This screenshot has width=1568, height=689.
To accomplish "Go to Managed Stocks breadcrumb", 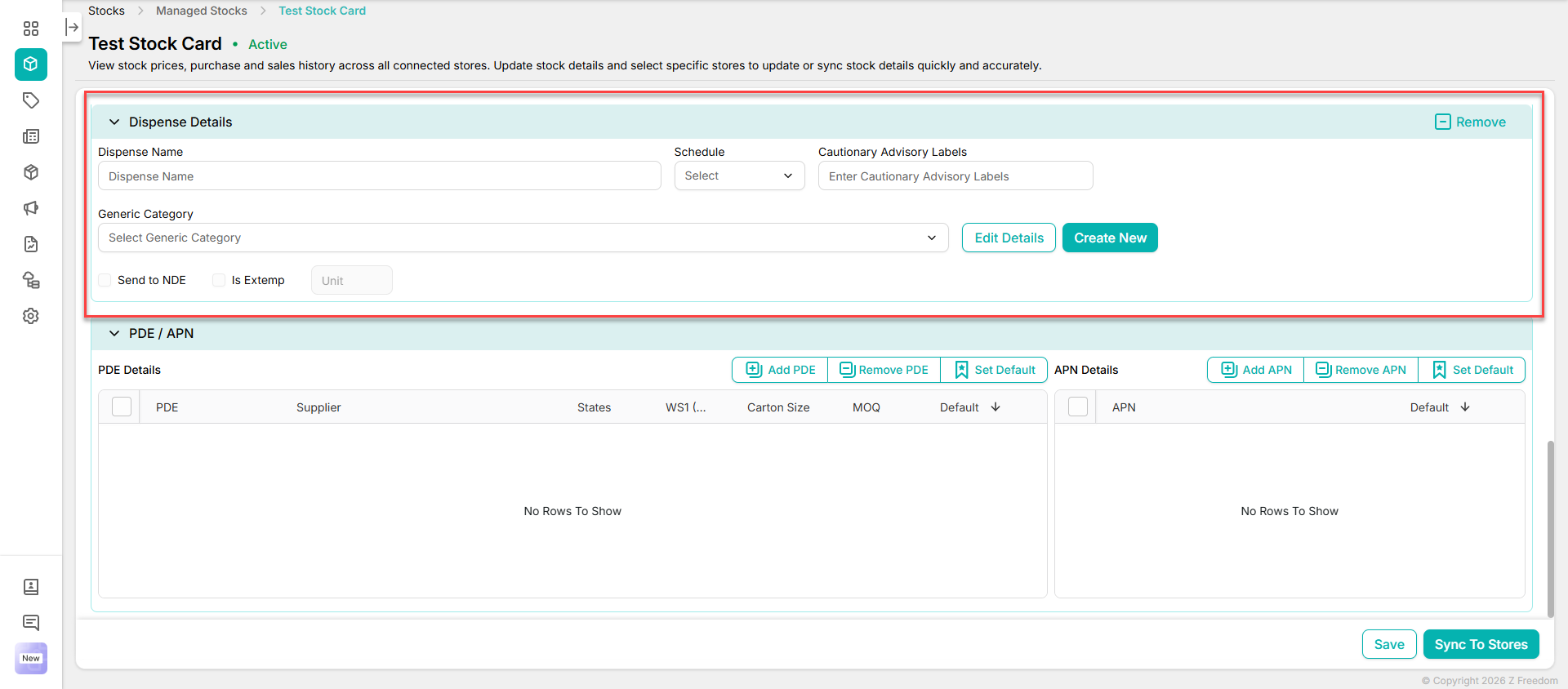I will tap(202, 11).
